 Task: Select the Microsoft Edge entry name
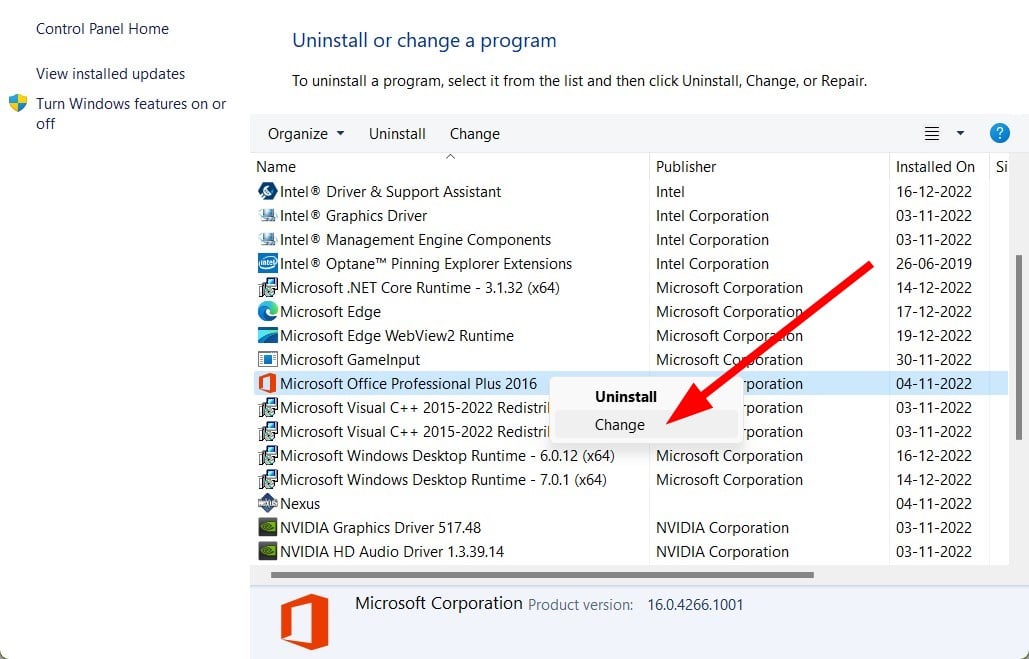330,312
